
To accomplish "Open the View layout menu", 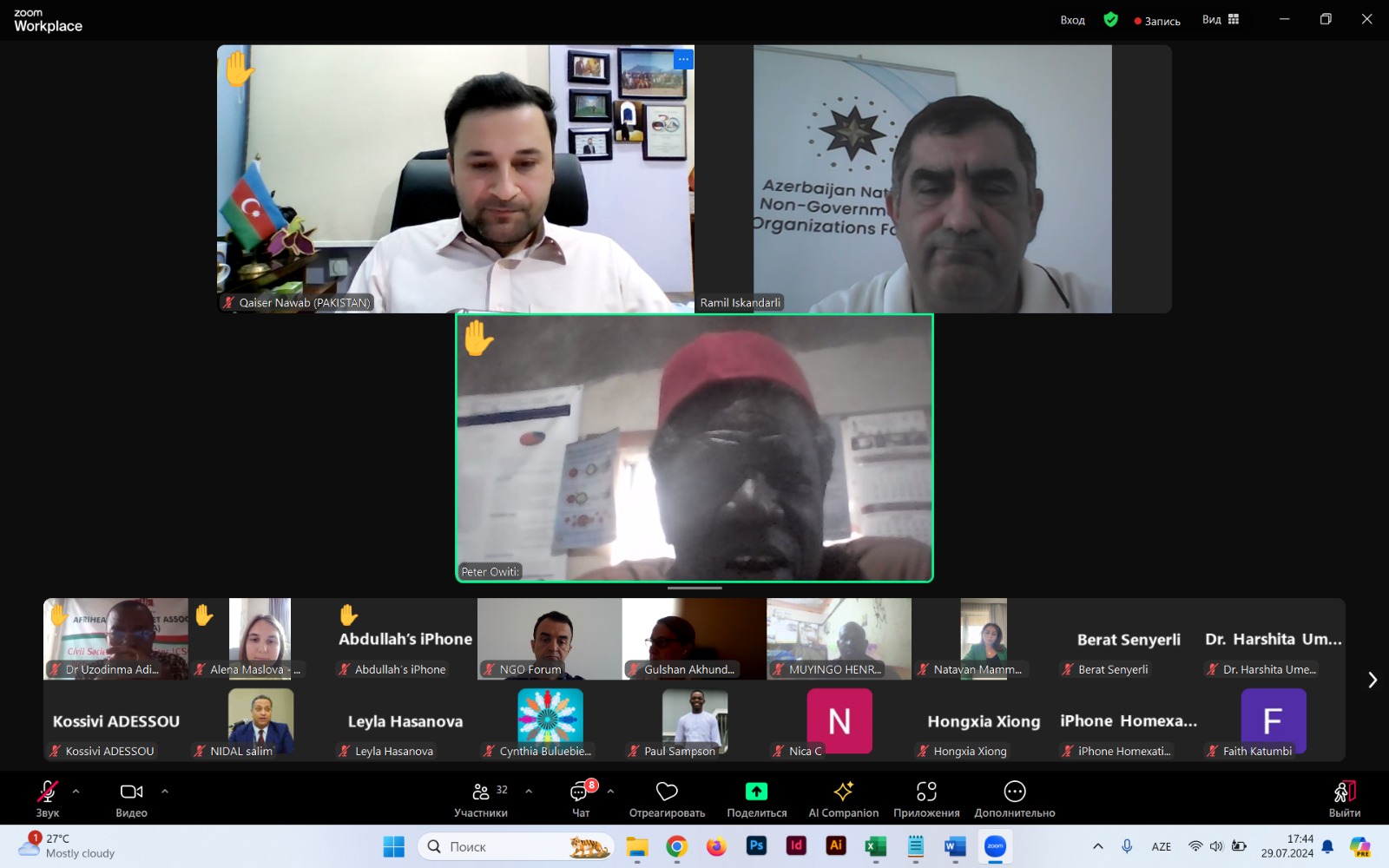I will click(1221, 20).
